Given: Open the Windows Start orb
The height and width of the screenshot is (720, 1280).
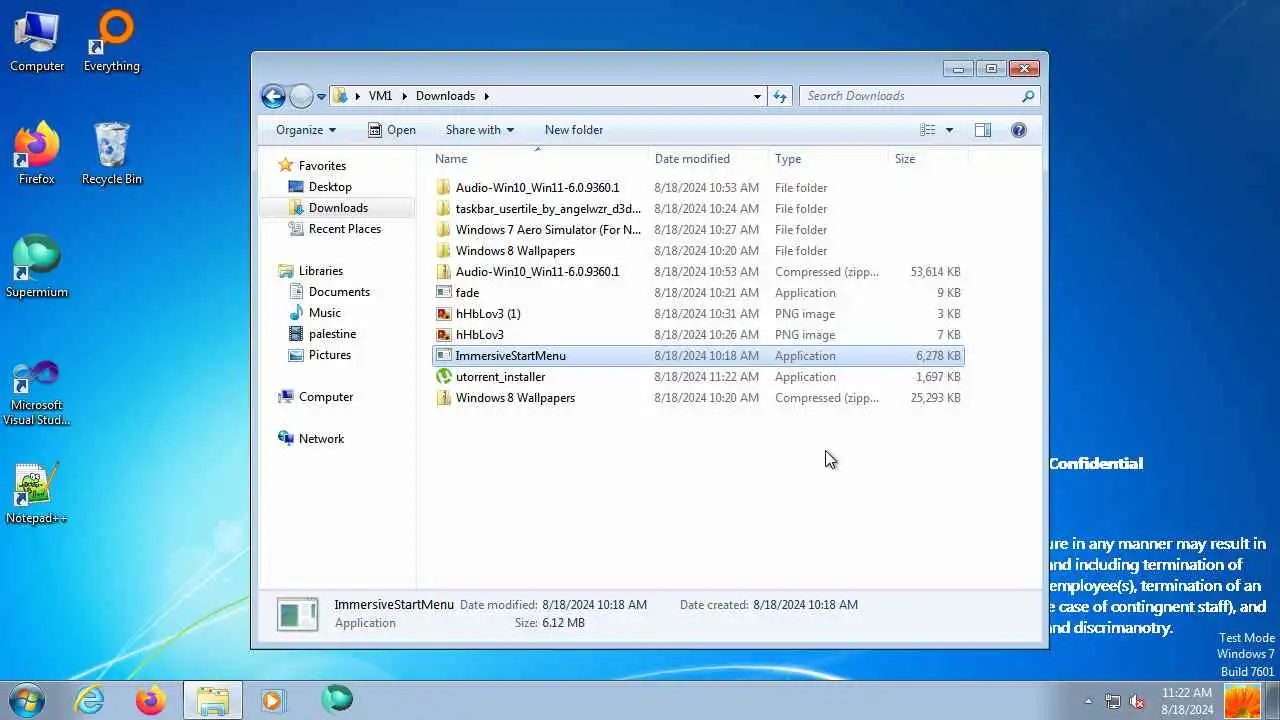Looking at the screenshot, I should 25,700.
